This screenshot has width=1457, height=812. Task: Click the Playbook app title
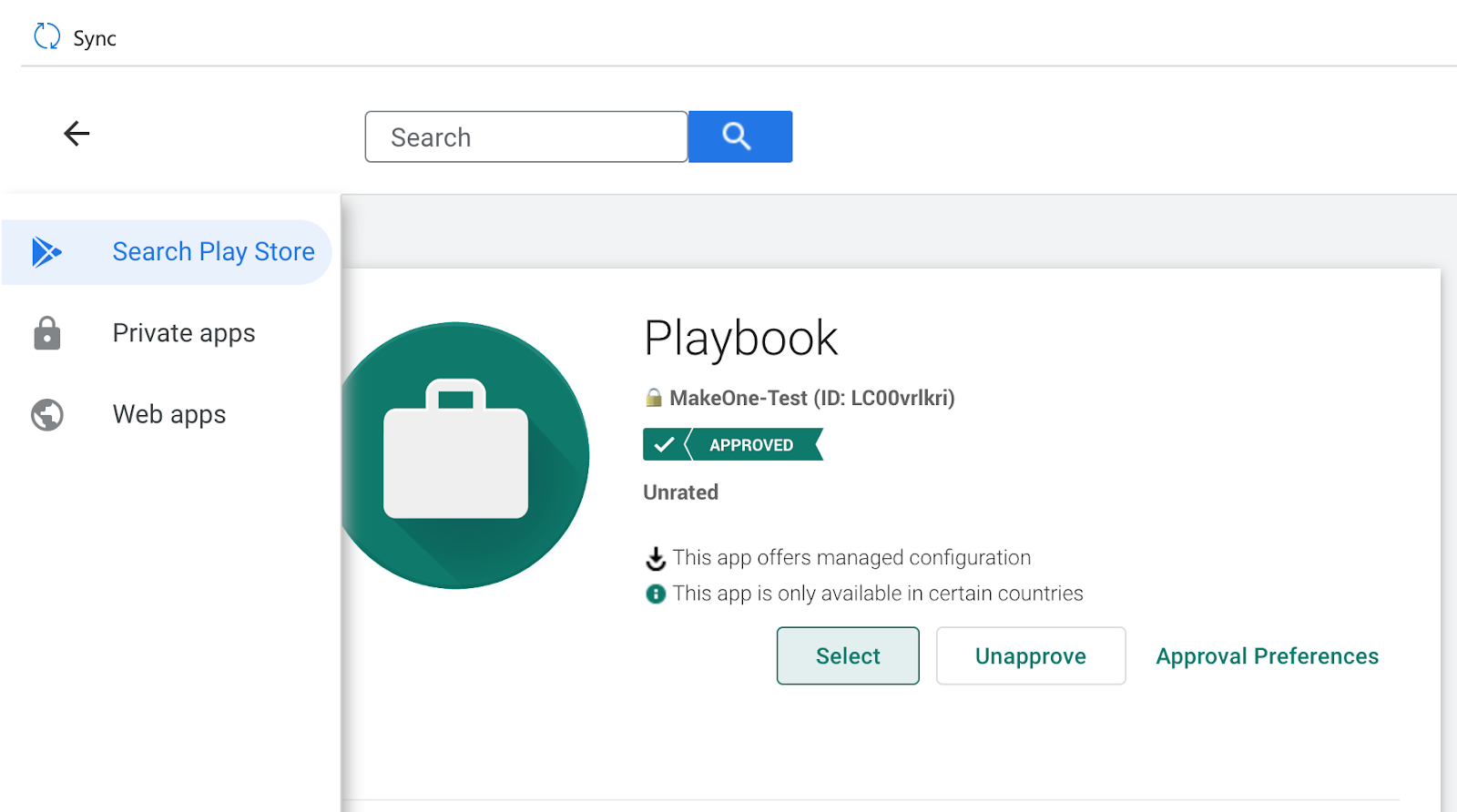pyautogui.click(x=740, y=339)
